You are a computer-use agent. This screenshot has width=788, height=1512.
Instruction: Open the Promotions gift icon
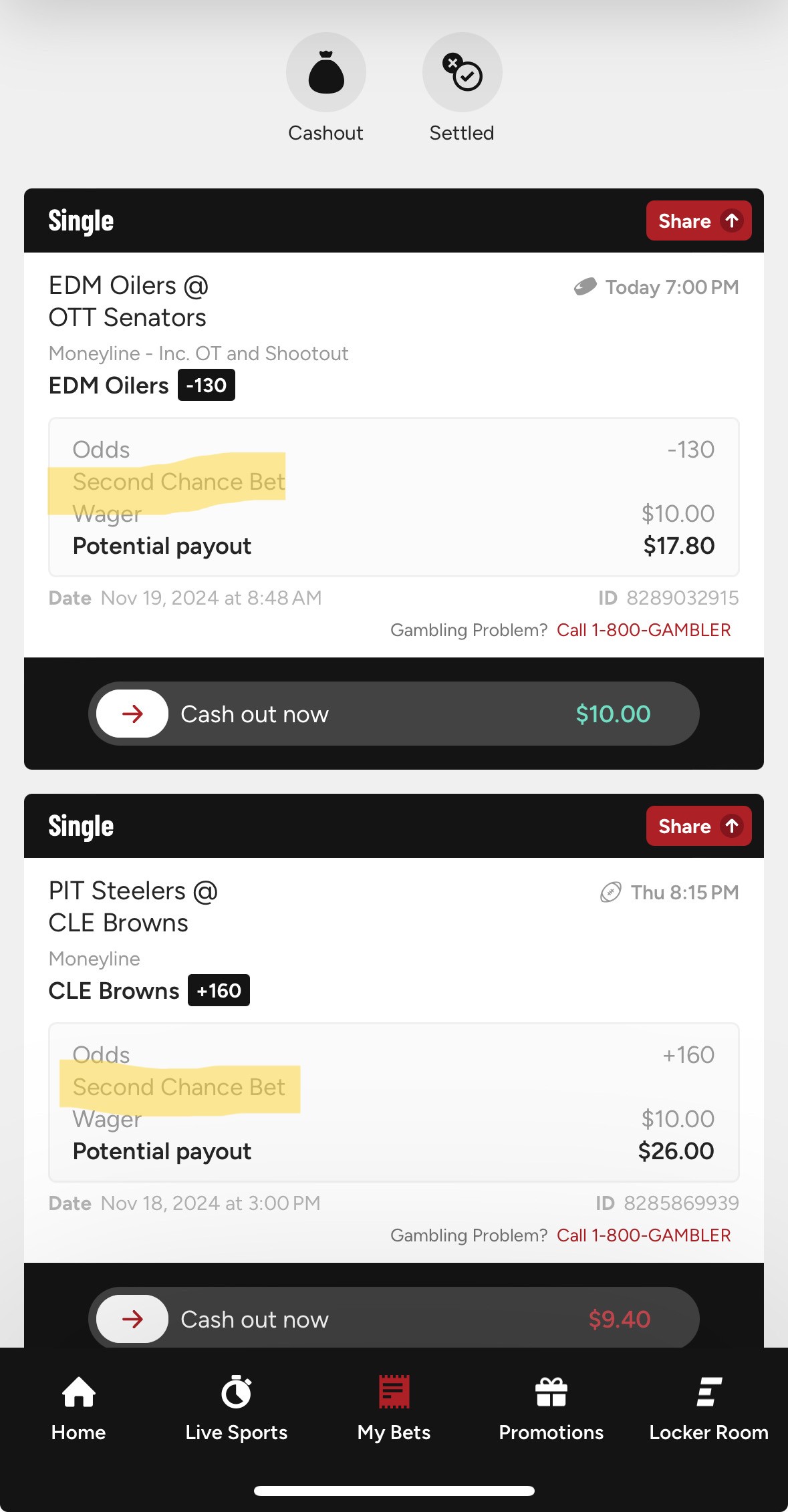(x=551, y=1393)
